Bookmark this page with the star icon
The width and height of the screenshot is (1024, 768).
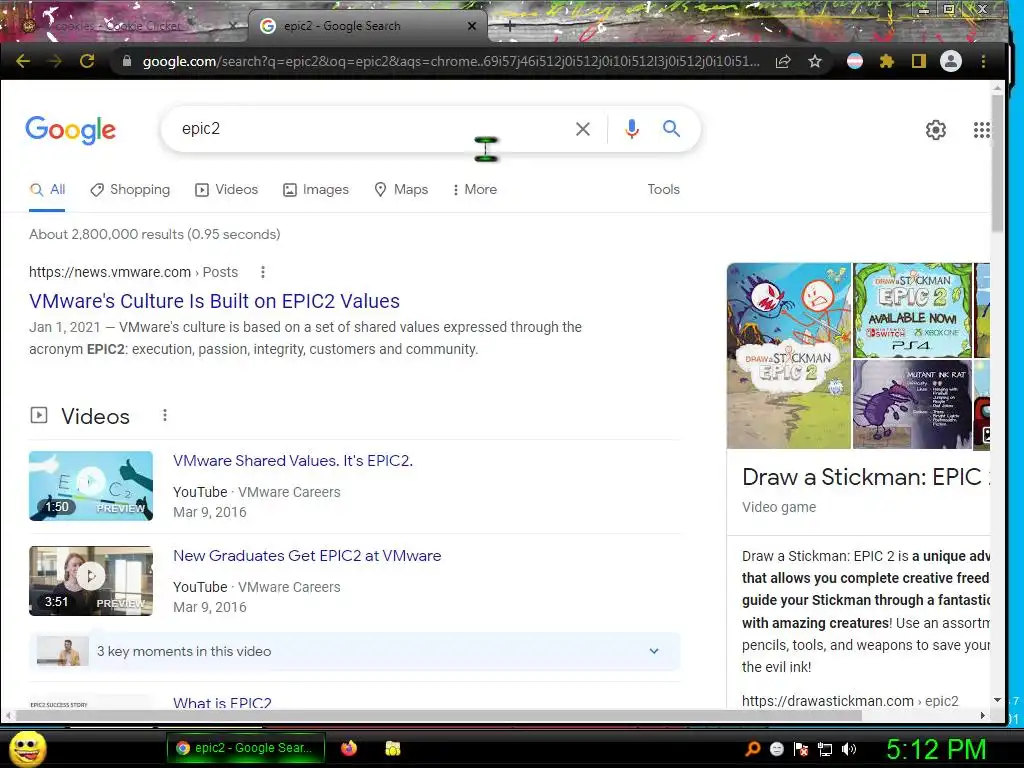tap(815, 61)
